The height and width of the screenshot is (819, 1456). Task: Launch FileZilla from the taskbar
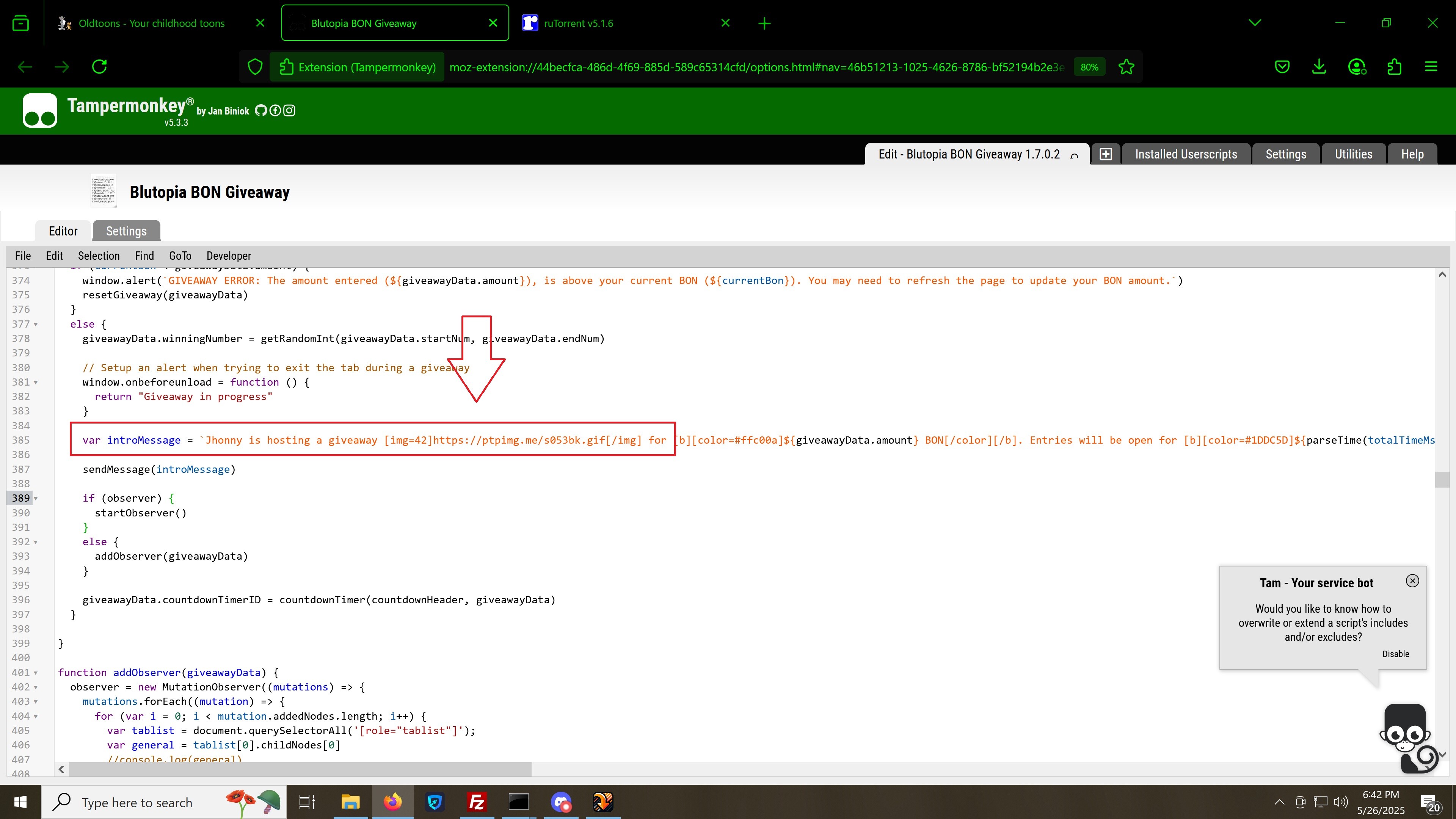(477, 802)
